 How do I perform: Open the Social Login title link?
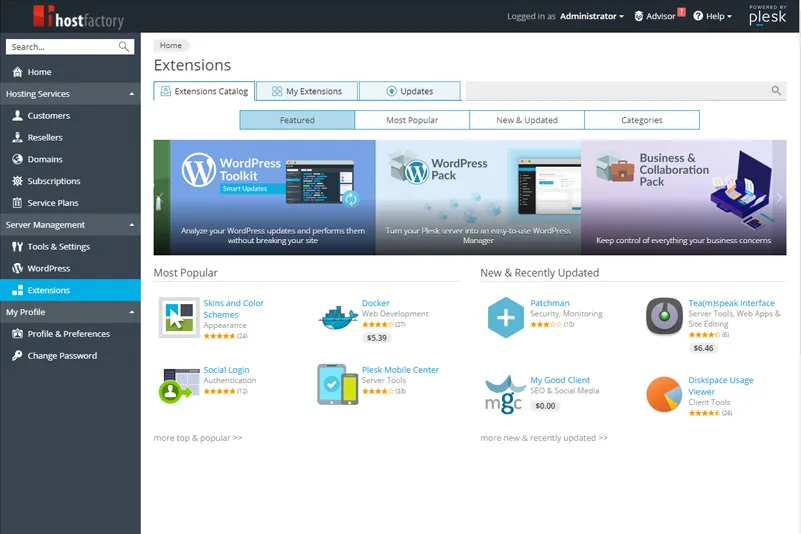226,370
